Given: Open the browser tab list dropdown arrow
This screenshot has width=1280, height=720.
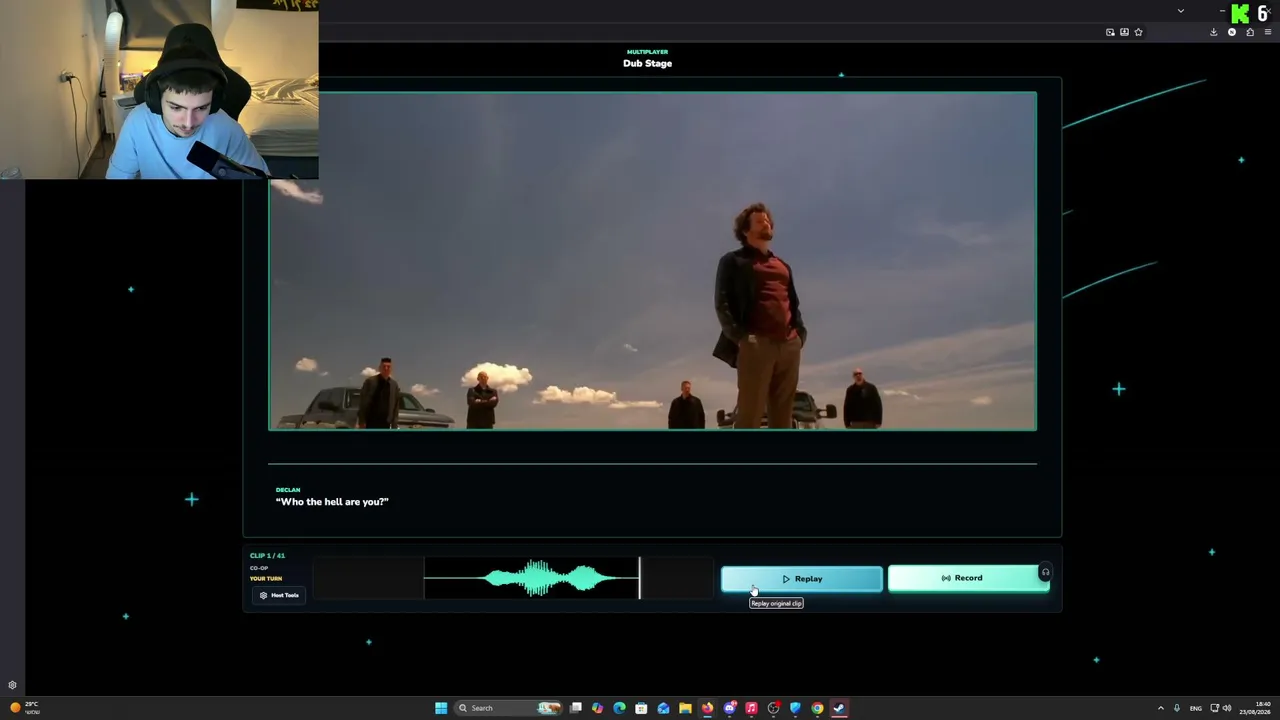Looking at the screenshot, I should 1181,11.
